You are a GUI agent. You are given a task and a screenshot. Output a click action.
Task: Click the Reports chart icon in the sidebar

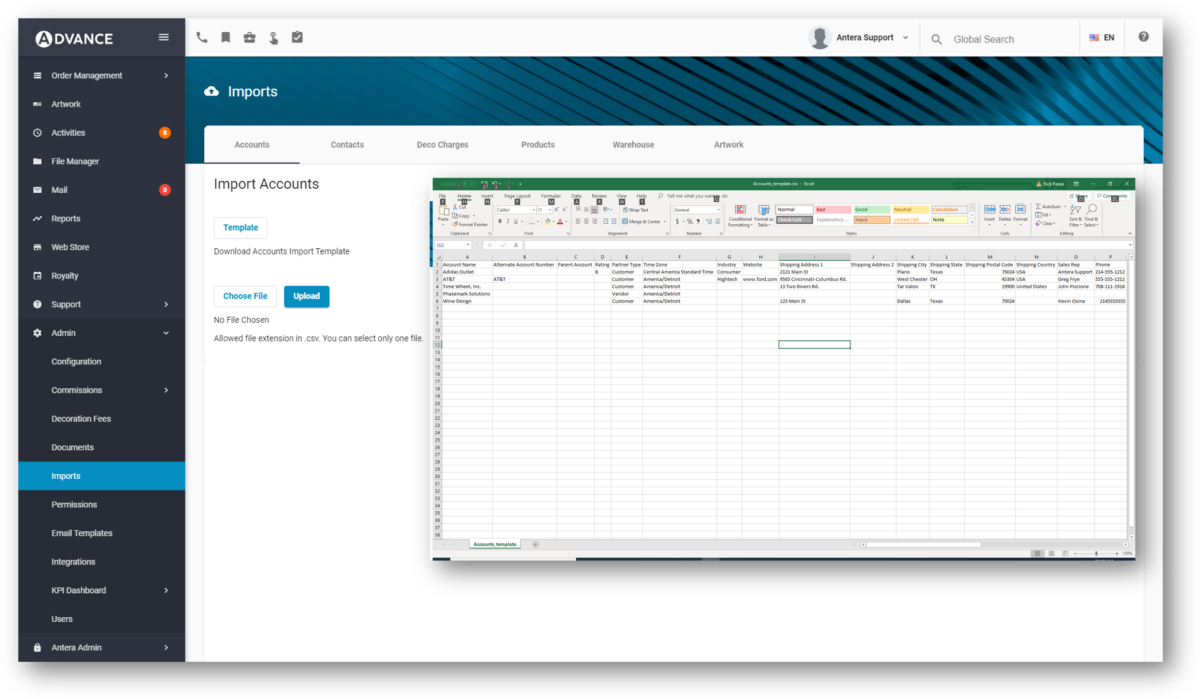pos(37,218)
